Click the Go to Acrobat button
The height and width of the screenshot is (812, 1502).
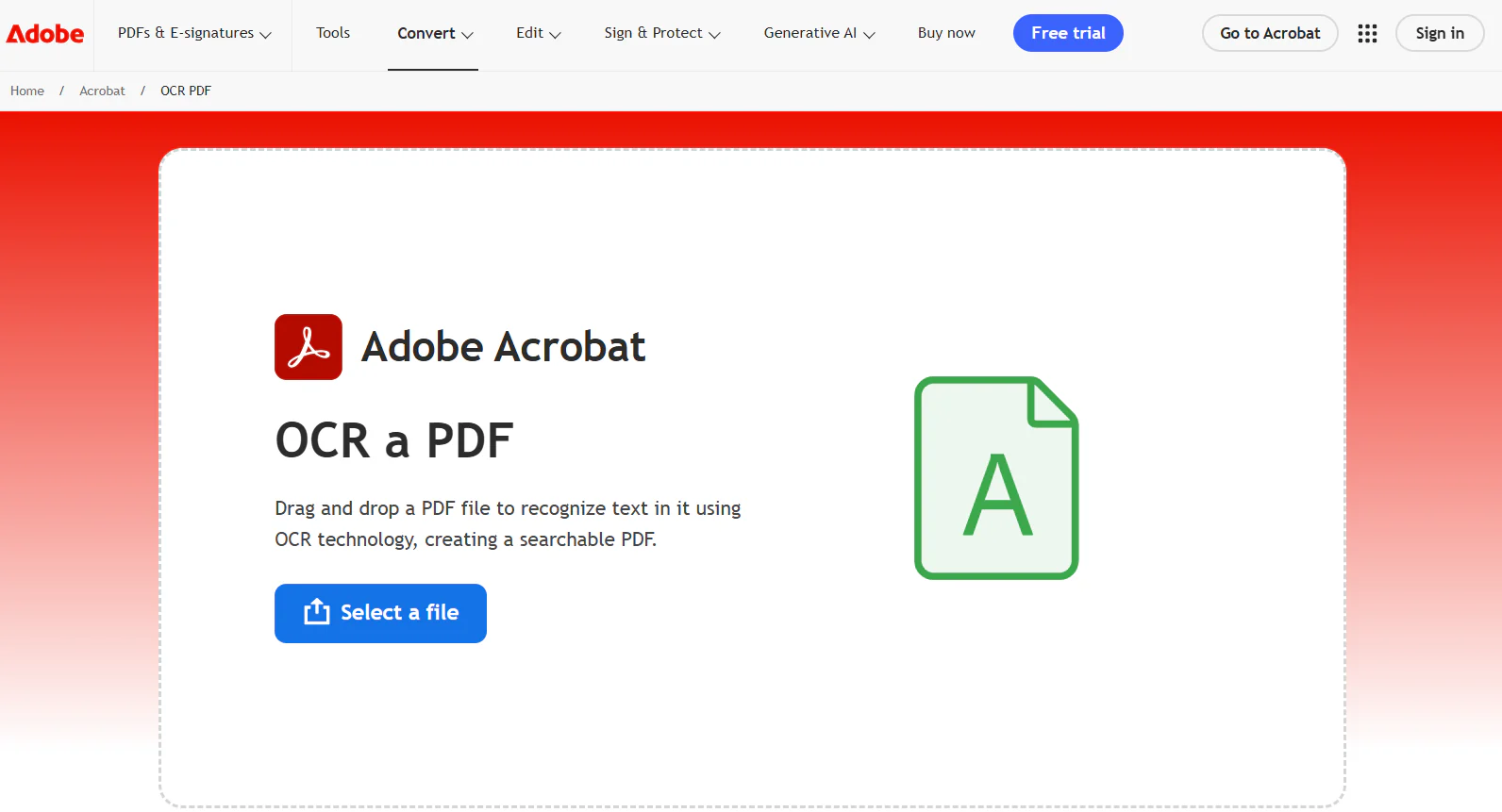click(x=1270, y=33)
